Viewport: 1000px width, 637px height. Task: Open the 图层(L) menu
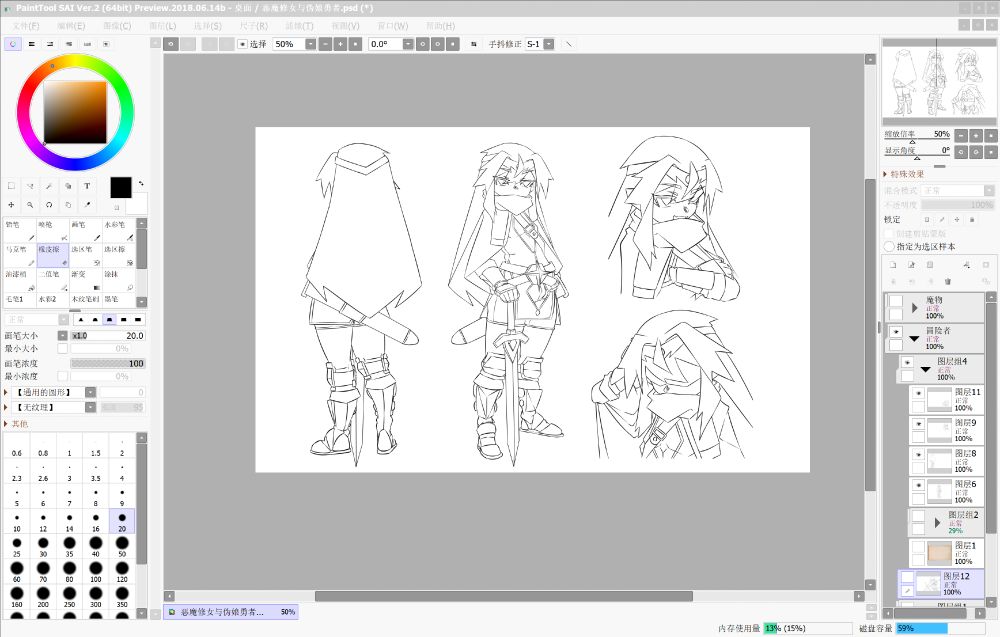click(162, 25)
